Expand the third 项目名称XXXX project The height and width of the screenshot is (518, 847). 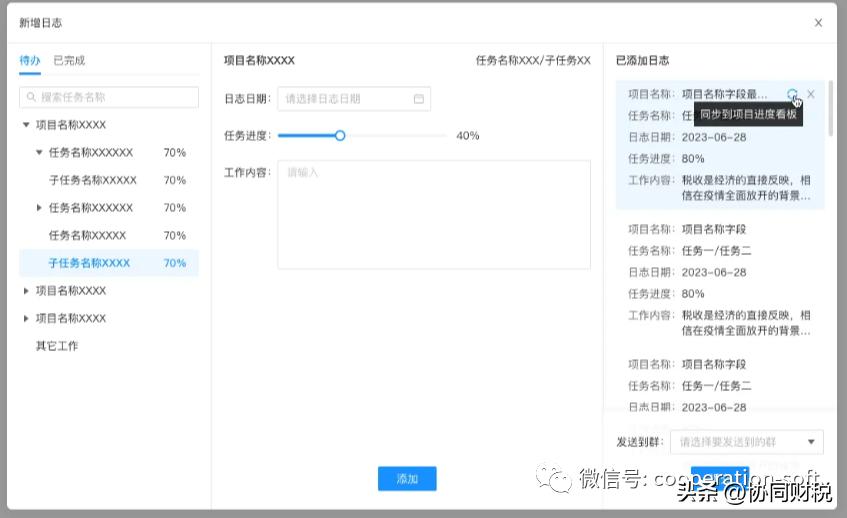[26, 318]
